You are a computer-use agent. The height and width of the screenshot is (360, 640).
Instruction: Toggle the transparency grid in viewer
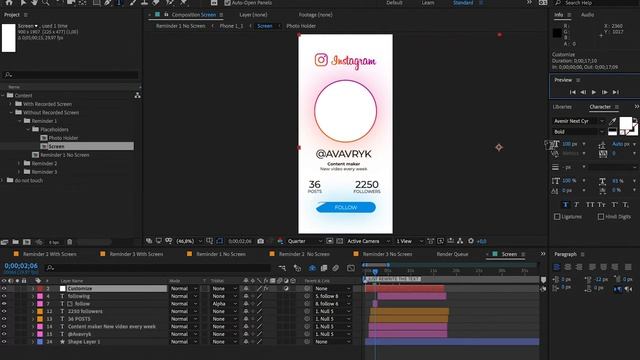click(339, 241)
